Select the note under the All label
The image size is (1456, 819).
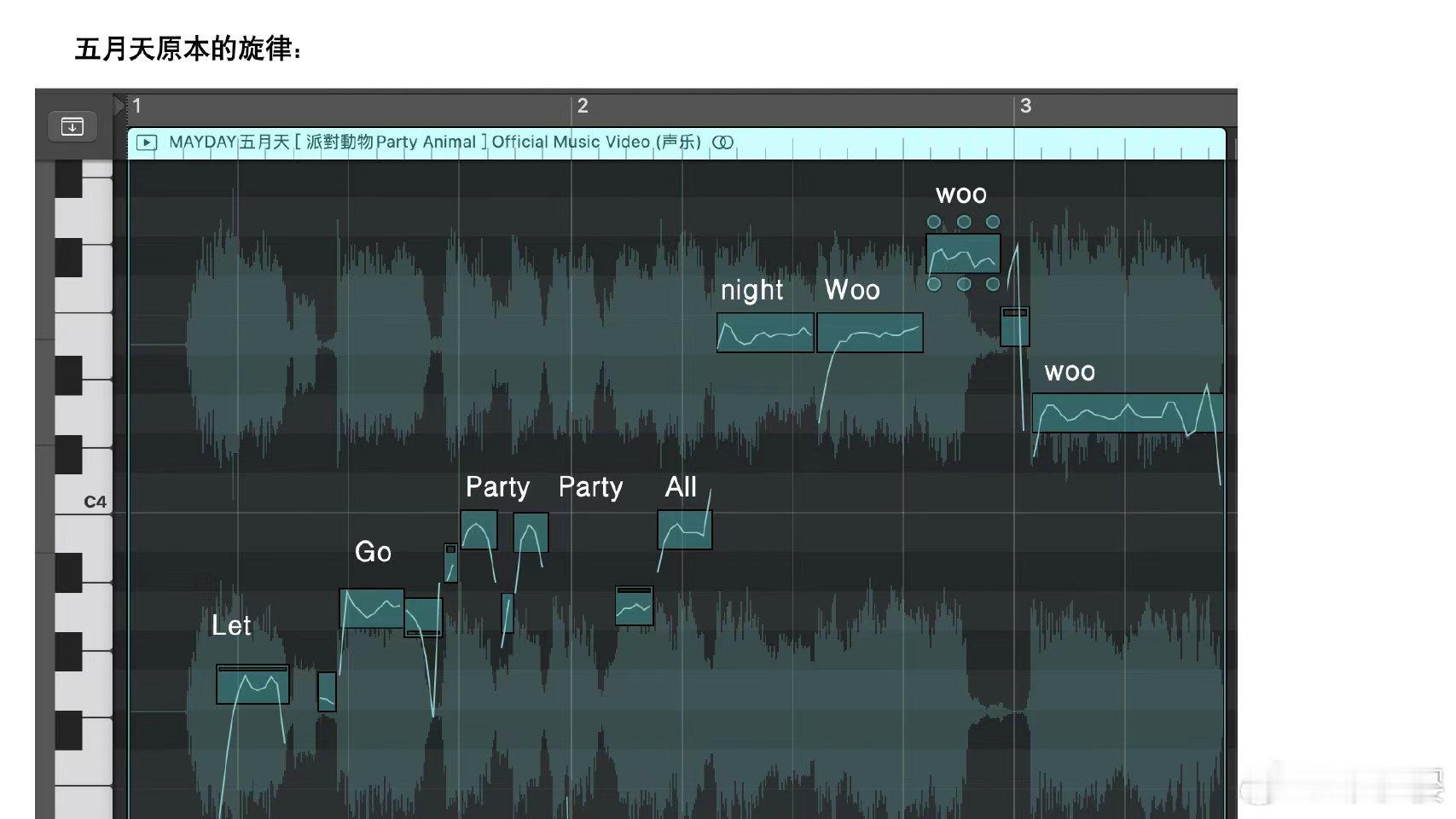pyautogui.click(x=685, y=530)
